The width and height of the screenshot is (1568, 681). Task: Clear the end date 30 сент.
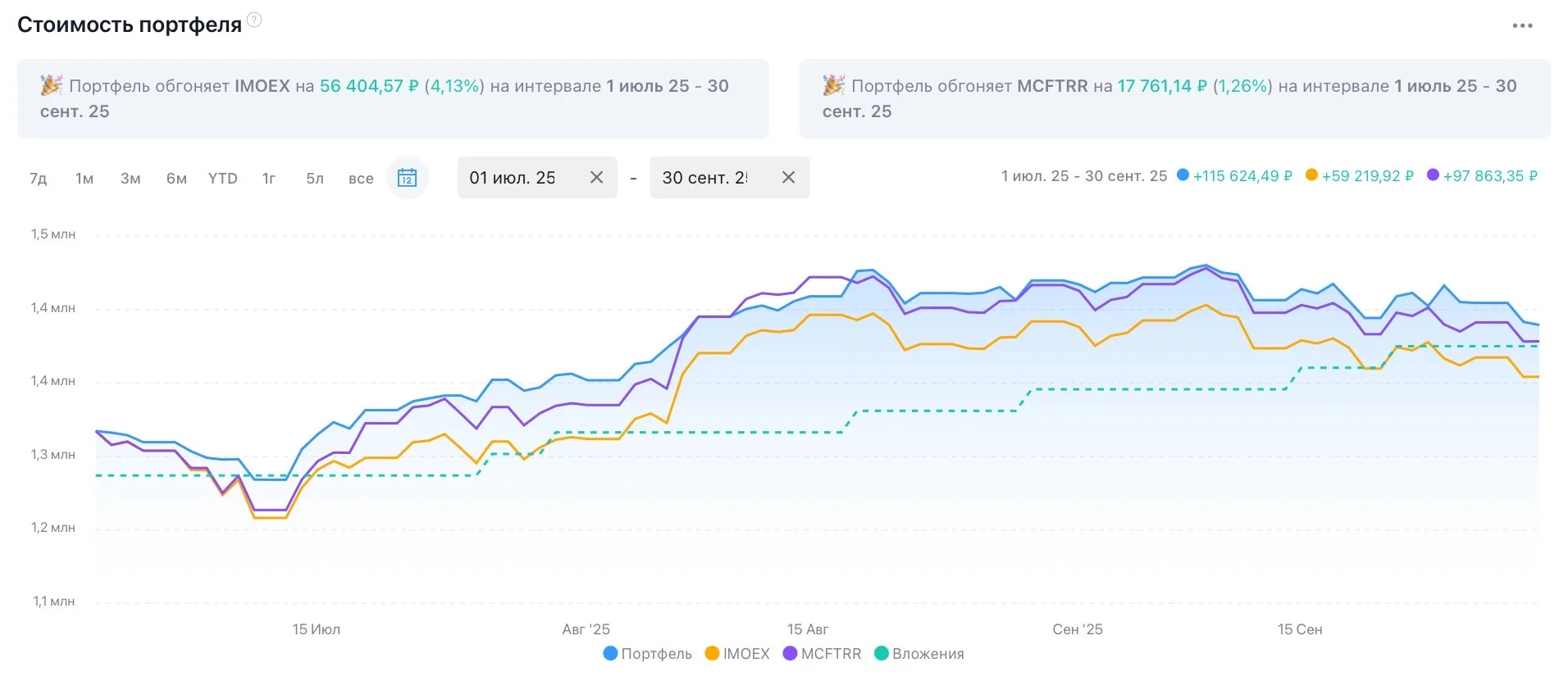(x=788, y=177)
